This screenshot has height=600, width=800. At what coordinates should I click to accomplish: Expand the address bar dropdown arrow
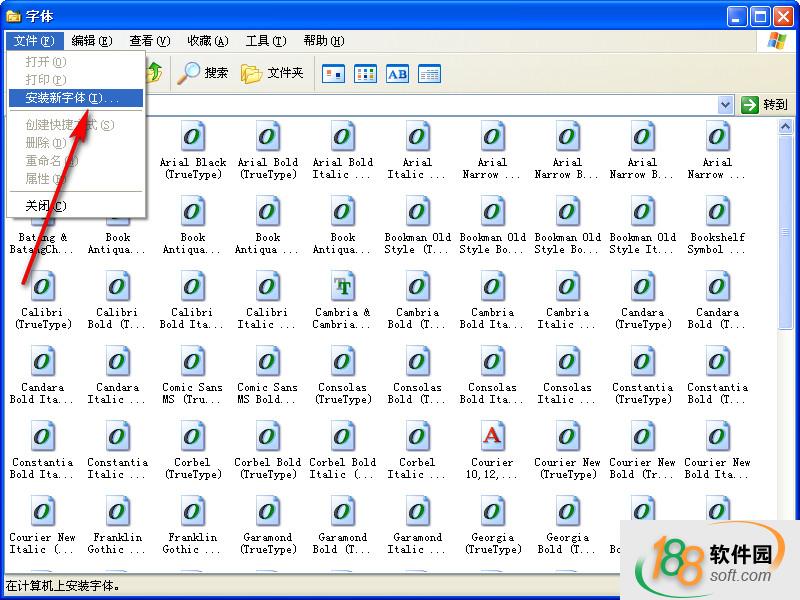tap(726, 105)
